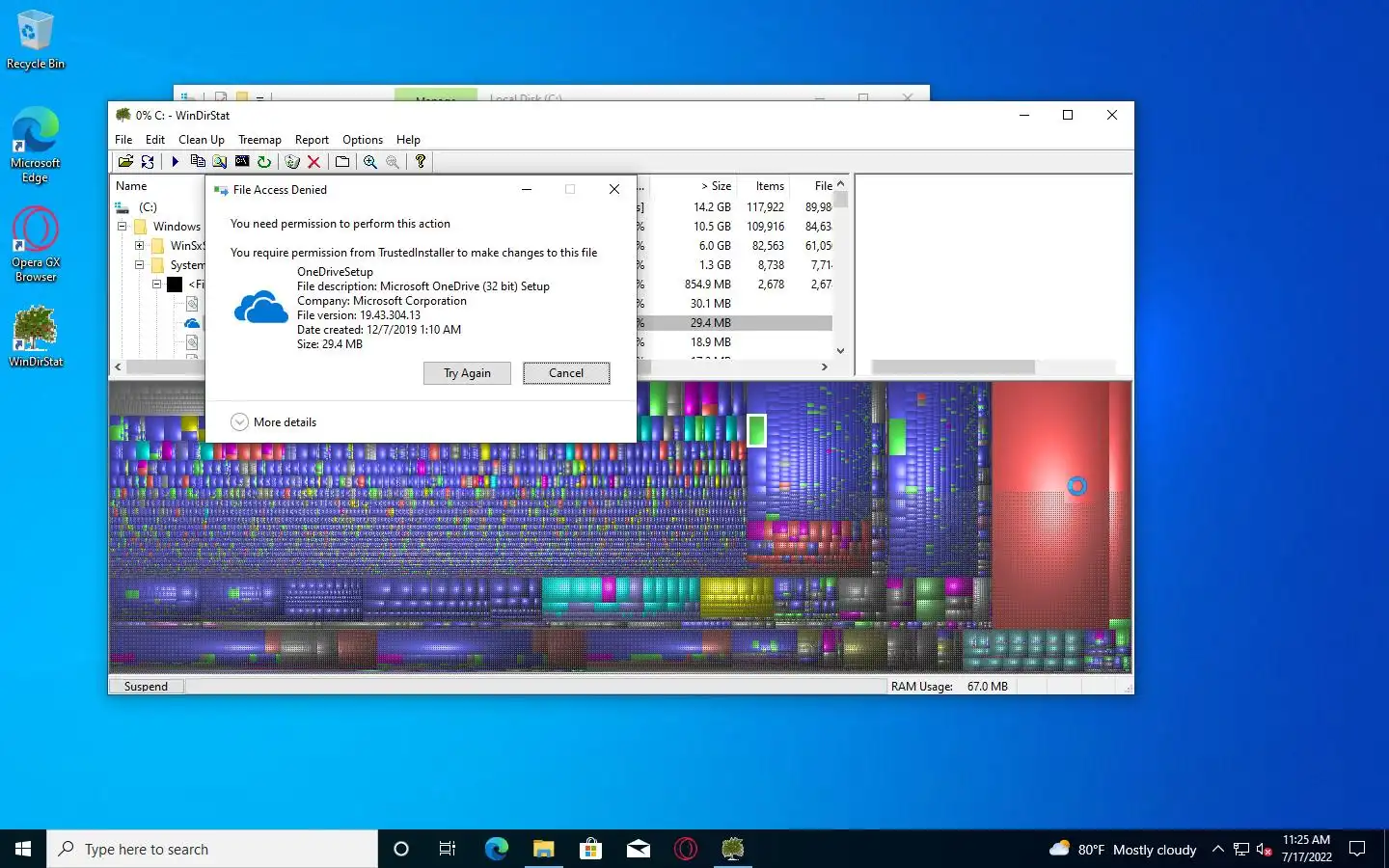The width and height of the screenshot is (1389, 868).
Task: Click the green Refresh Selected toolbar icon
Action: pyautogui.click(x=264, y=162)
